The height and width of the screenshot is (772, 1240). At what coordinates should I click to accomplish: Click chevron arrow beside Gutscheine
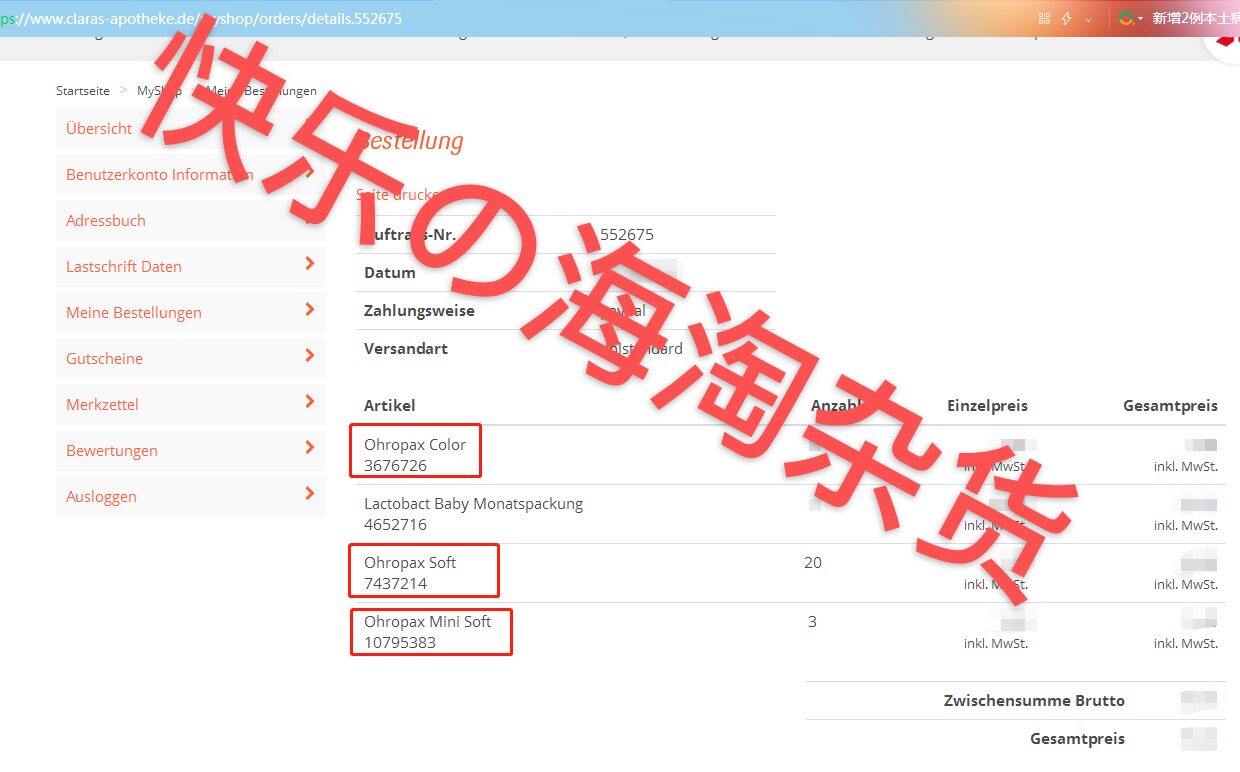pyautogui.click(x=309, y=356)
